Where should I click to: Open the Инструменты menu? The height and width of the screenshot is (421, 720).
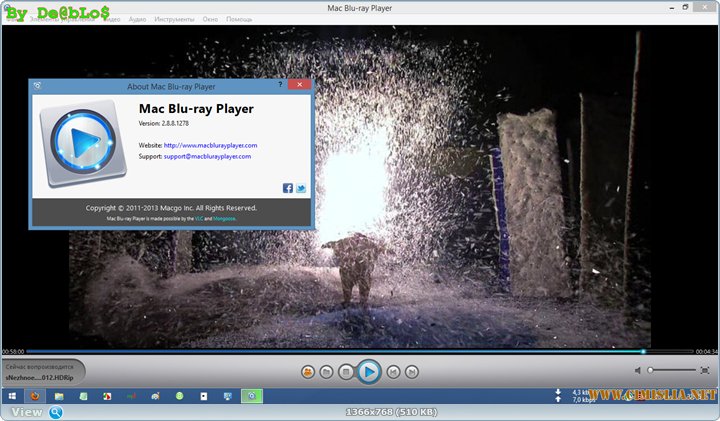click(x=173, y=19)
